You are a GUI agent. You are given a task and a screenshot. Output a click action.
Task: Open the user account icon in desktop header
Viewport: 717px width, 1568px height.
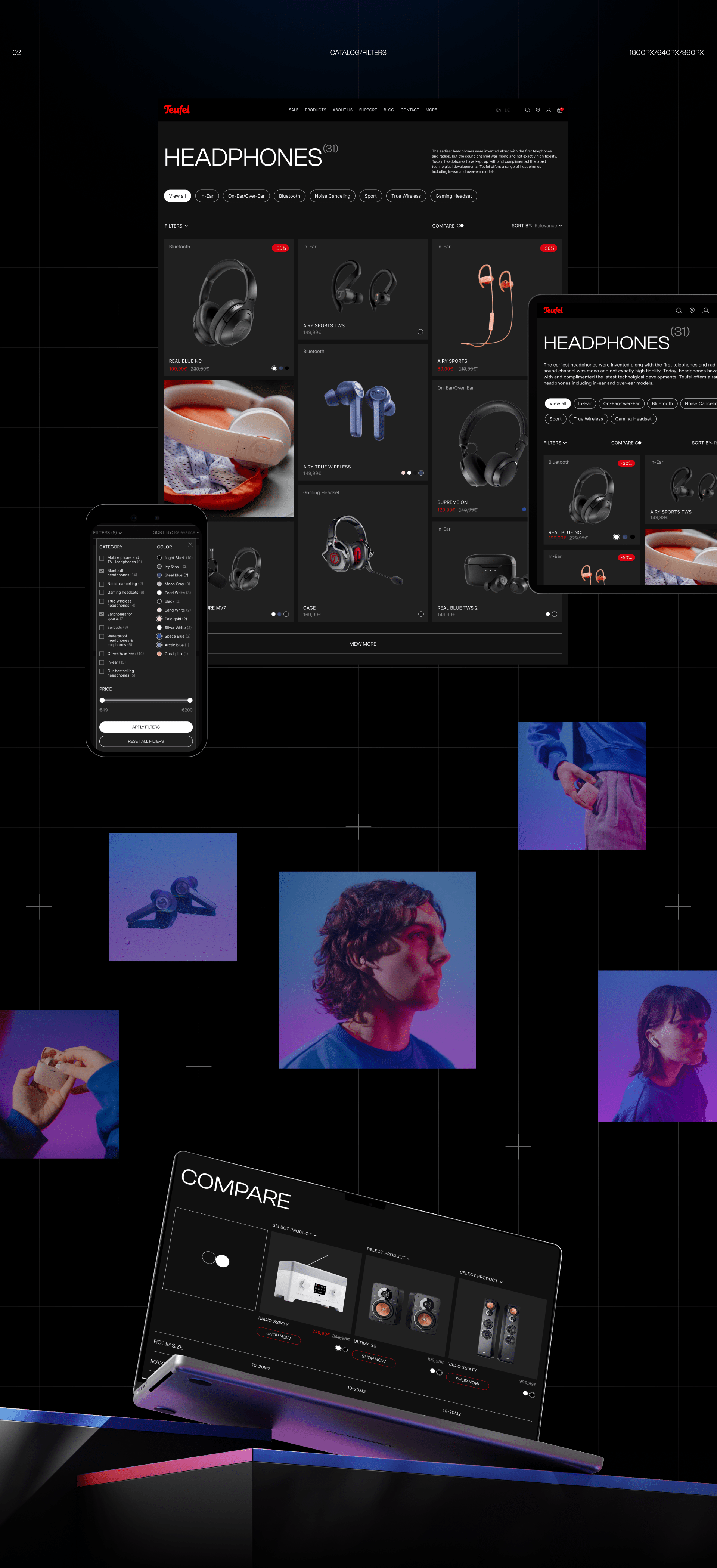tap(549, 110)
